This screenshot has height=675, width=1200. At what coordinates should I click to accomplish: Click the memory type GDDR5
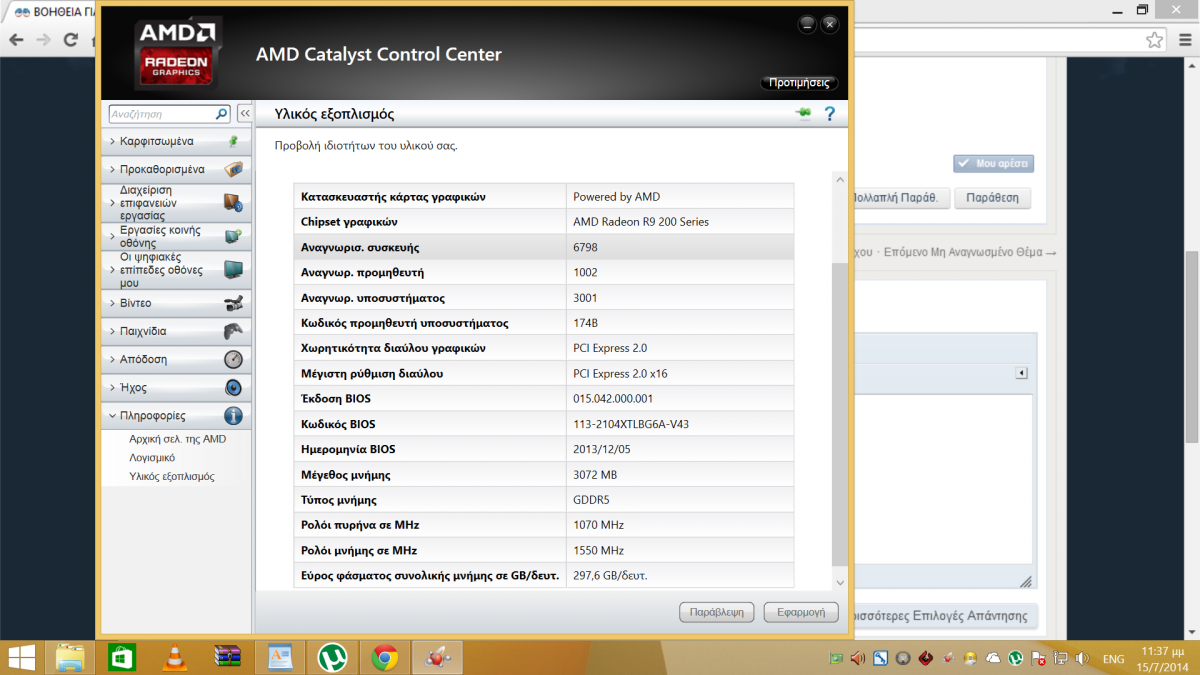pos(590,500)
